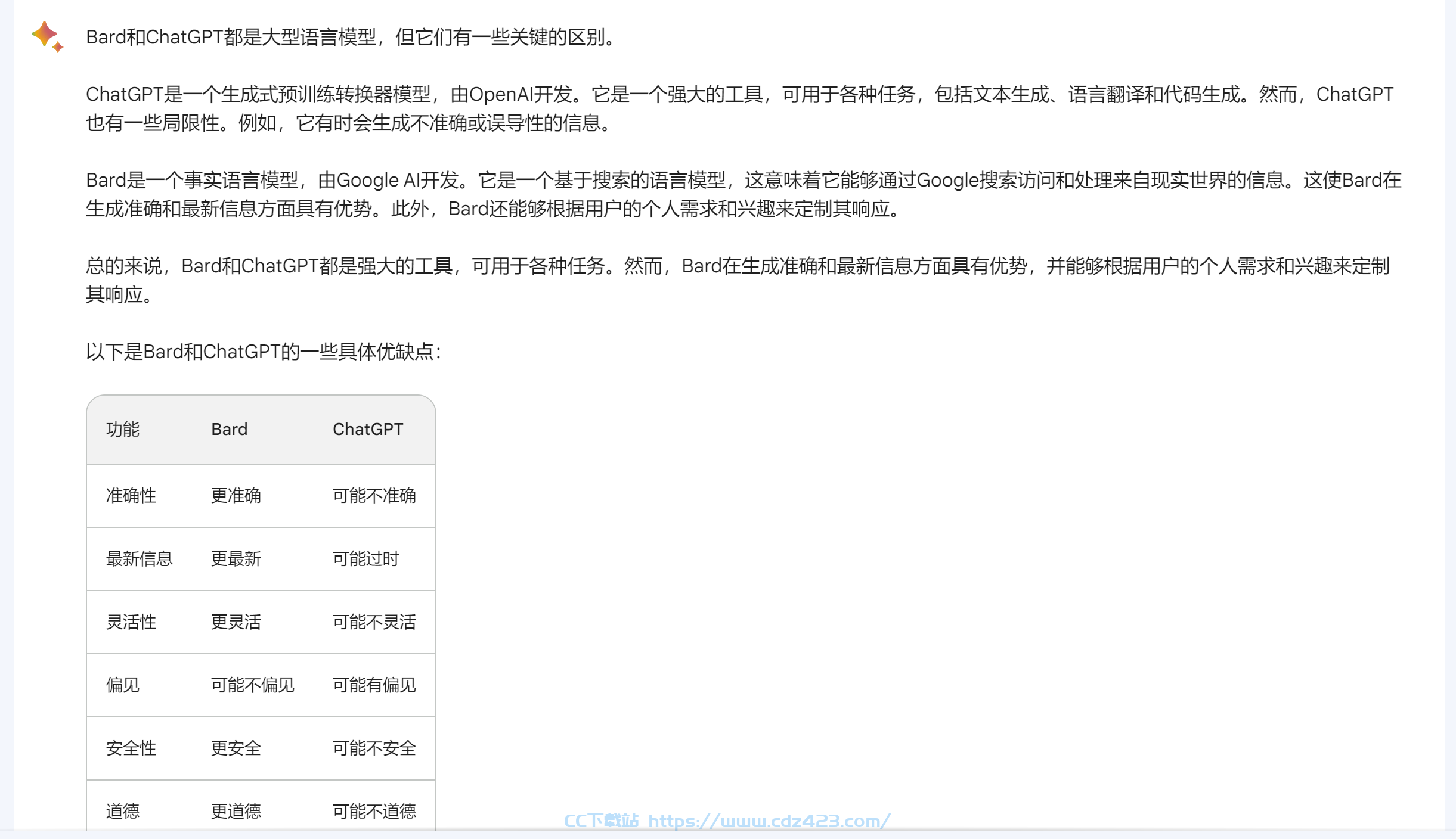Click the '更准确' table cell
Screen dimensions: 1456x839
236,495
